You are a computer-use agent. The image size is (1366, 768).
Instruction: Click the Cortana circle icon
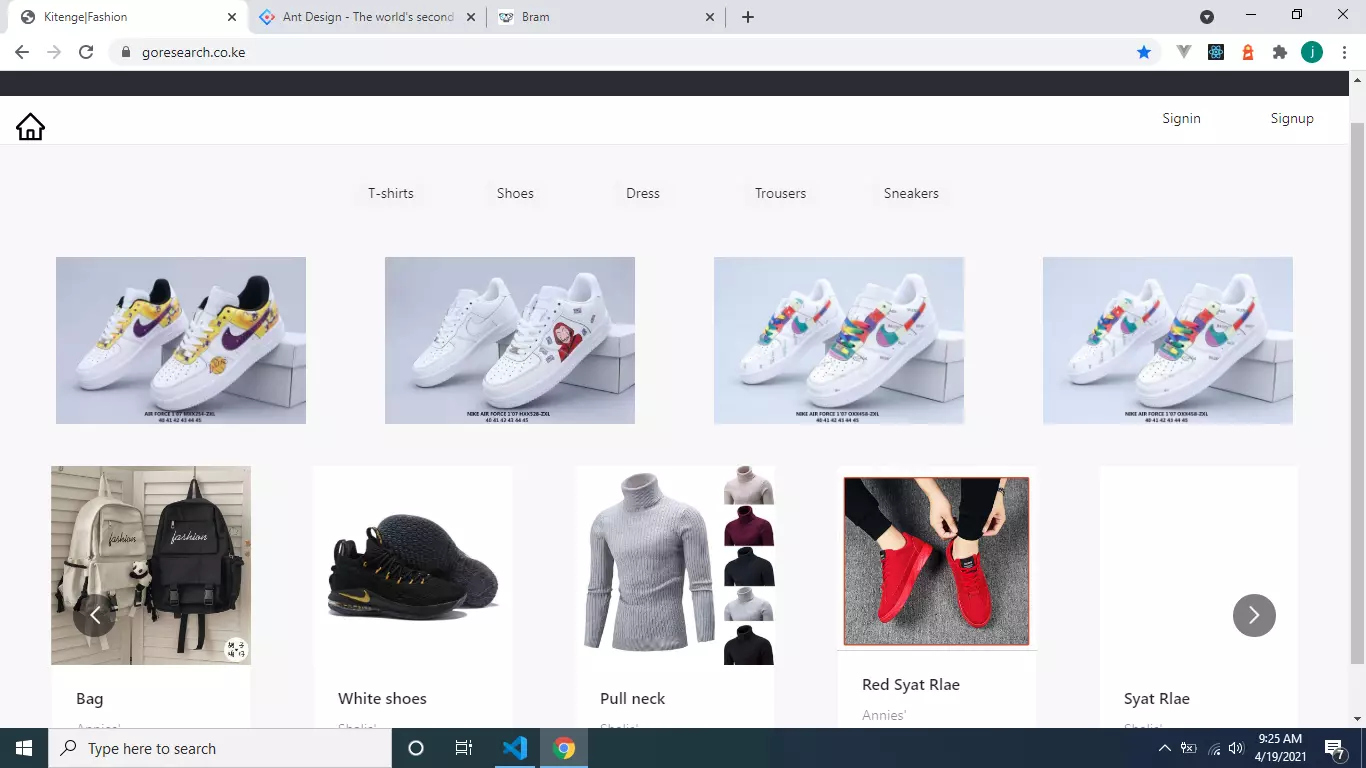click(416, 748)
